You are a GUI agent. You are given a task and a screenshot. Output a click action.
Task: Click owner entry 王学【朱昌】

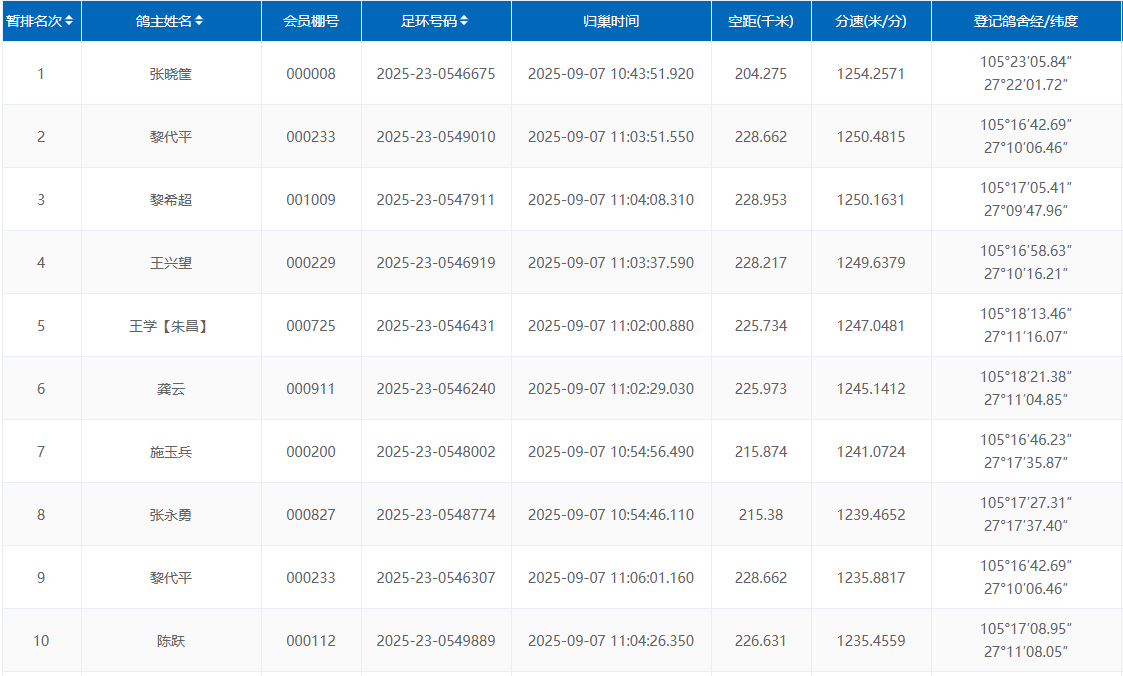pos(171,326)
